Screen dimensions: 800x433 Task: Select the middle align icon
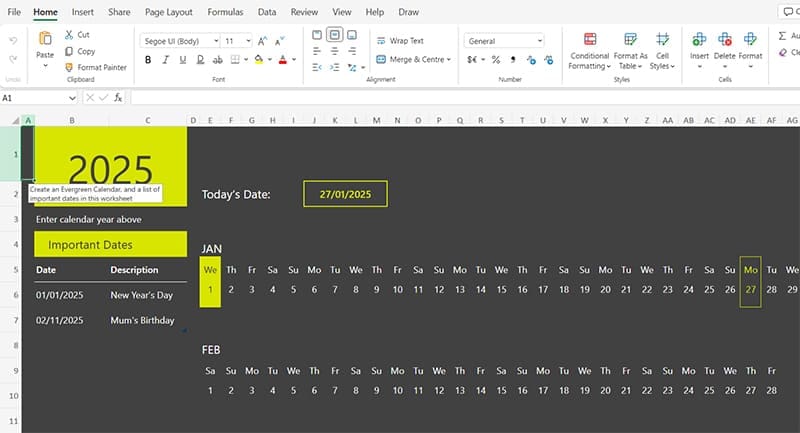[x=335, y=35]
